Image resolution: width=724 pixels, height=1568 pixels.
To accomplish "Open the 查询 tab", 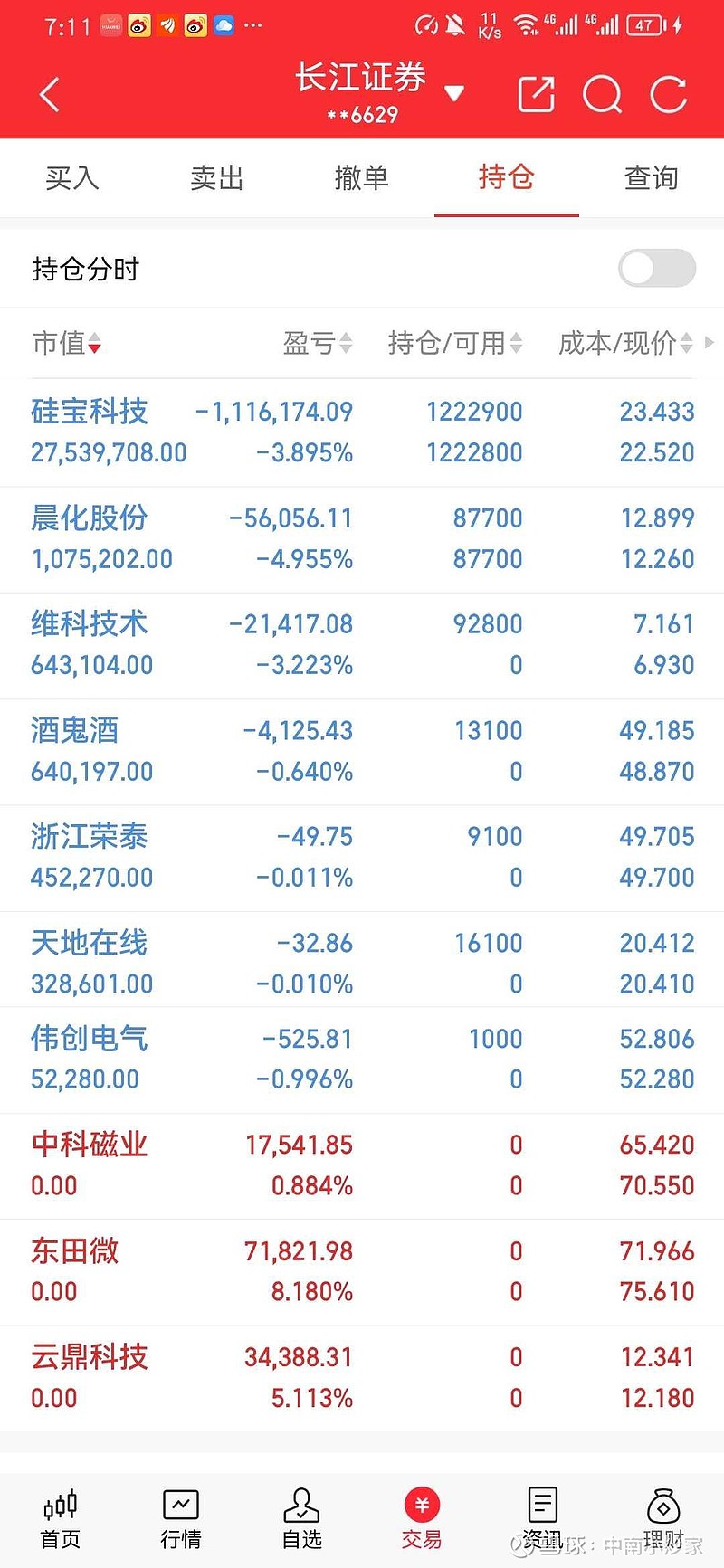I will pyautogui.click(x=652, y=178).
